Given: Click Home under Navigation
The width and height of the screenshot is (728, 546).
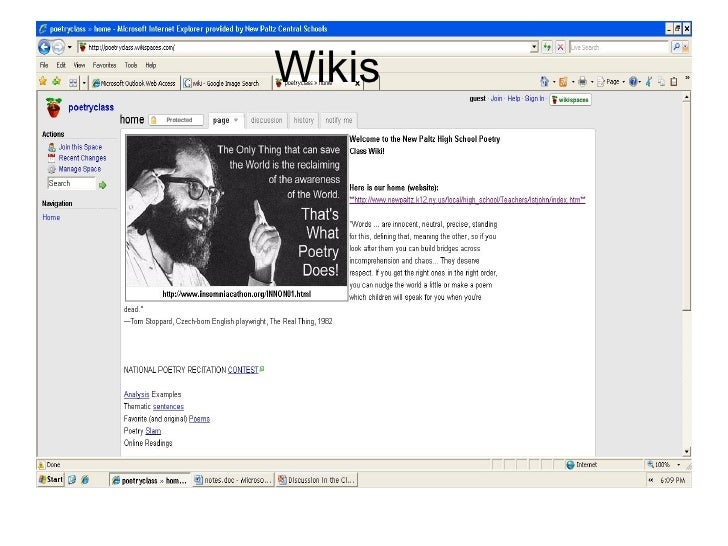Looking at the screenshot, I should (51, 217).
